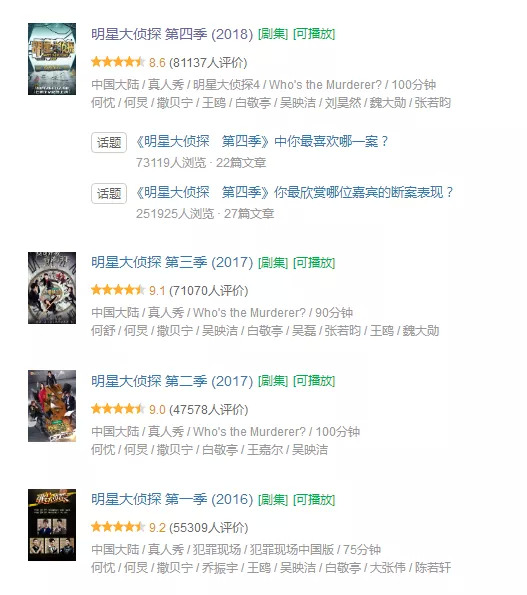Image resolution: width=527 pixels, height=595 pixels.
Task: Open the 明星大侦探 第三季 (2017) poster thumbnail
Action: pos(52,288)
